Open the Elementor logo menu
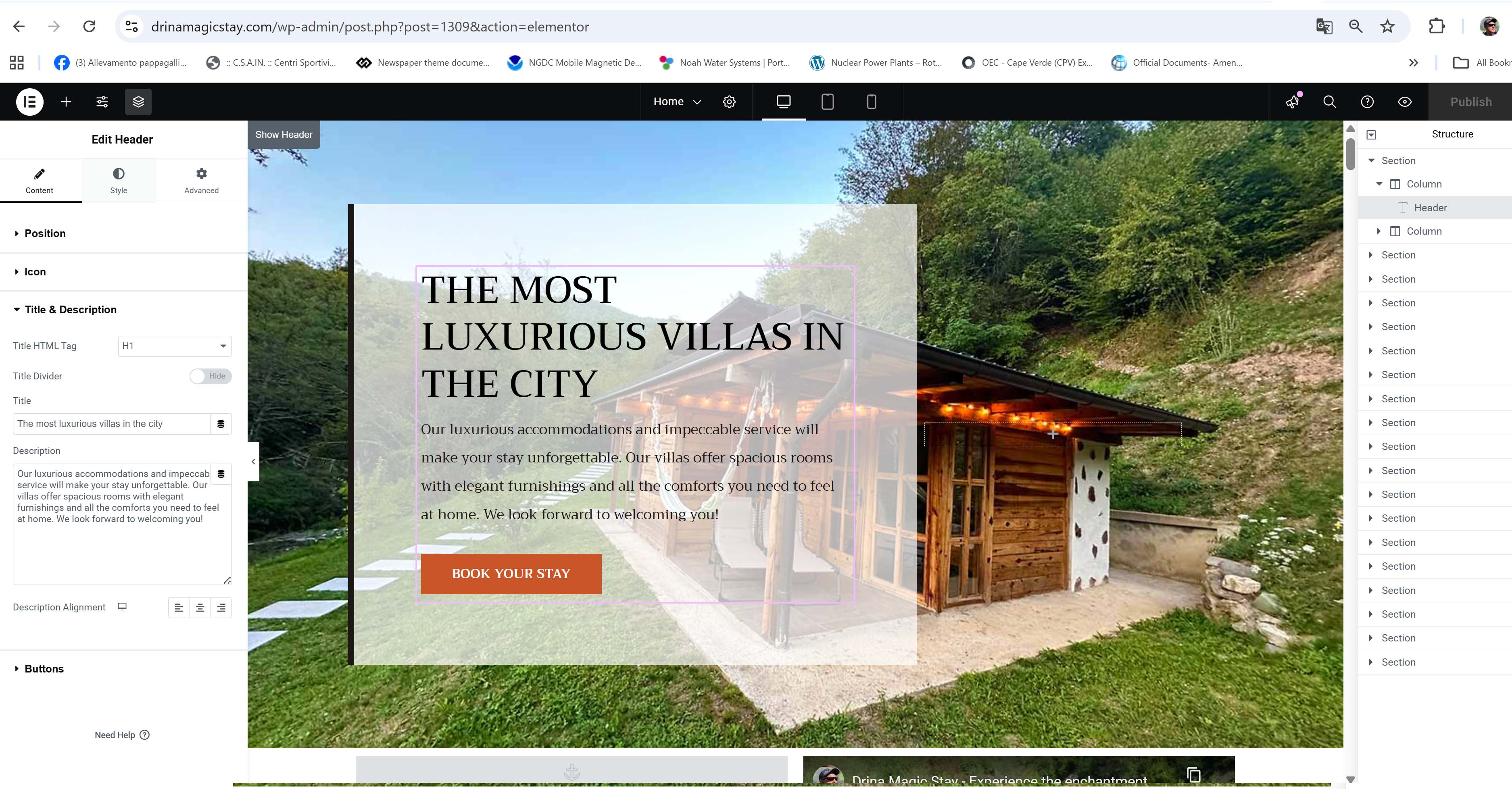Image resolution: width=1512 pixels, height=789 pixels. tap(29, 102)
